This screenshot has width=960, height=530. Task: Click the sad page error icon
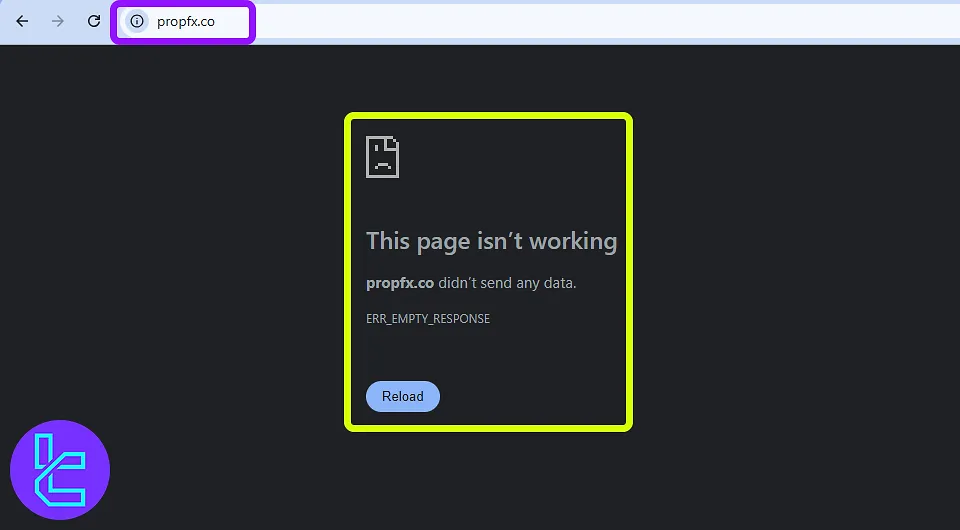tap(382, 157)
